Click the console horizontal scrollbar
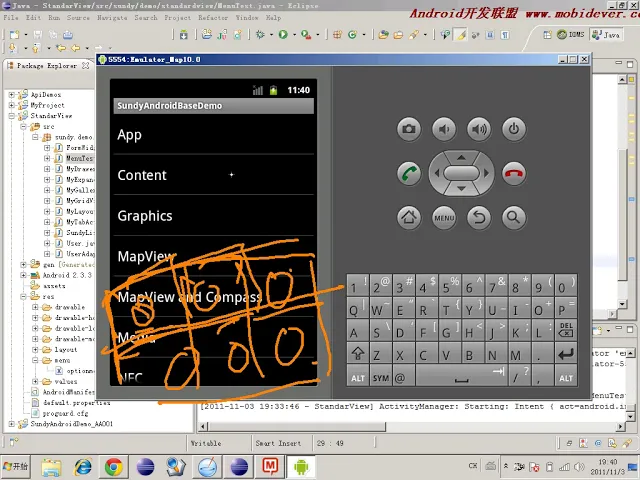 [x=297, y=427]
